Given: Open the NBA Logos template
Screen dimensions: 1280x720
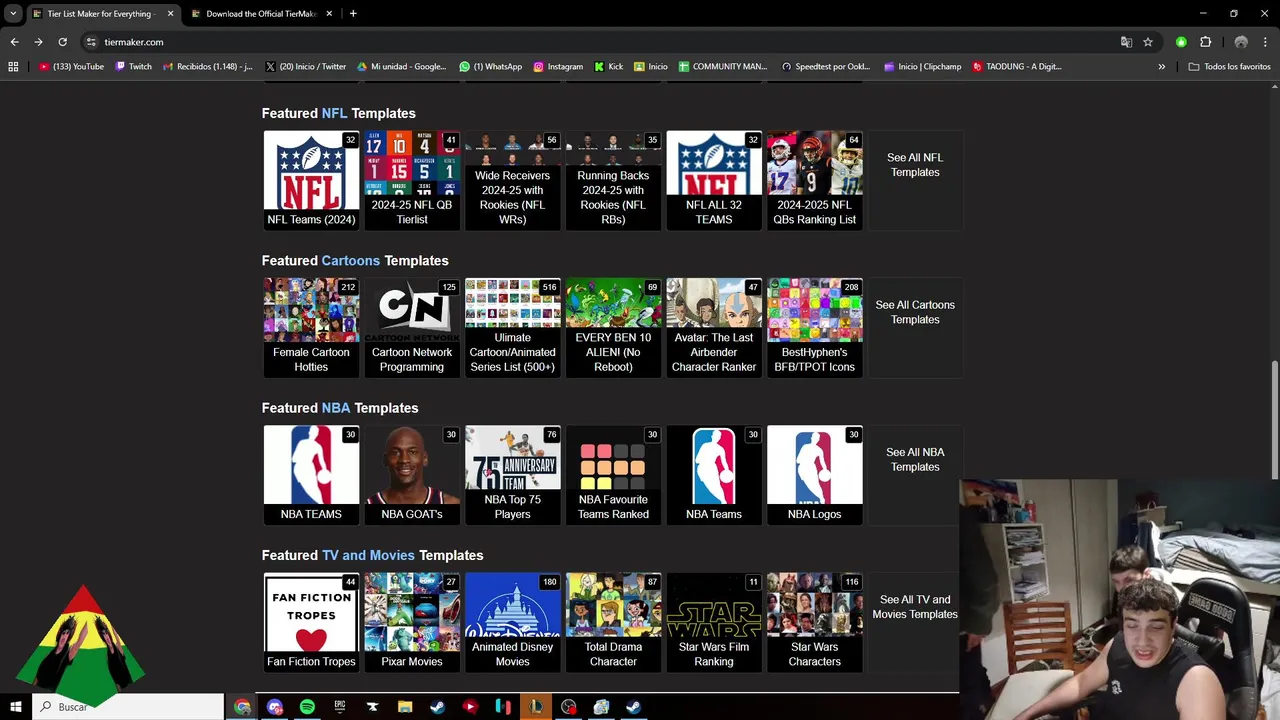Looking at the screenshot, I should pos(814,475).
